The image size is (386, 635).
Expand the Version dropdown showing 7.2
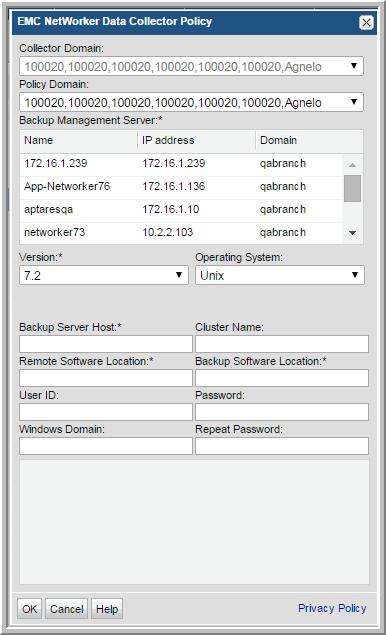click(104, 275)
